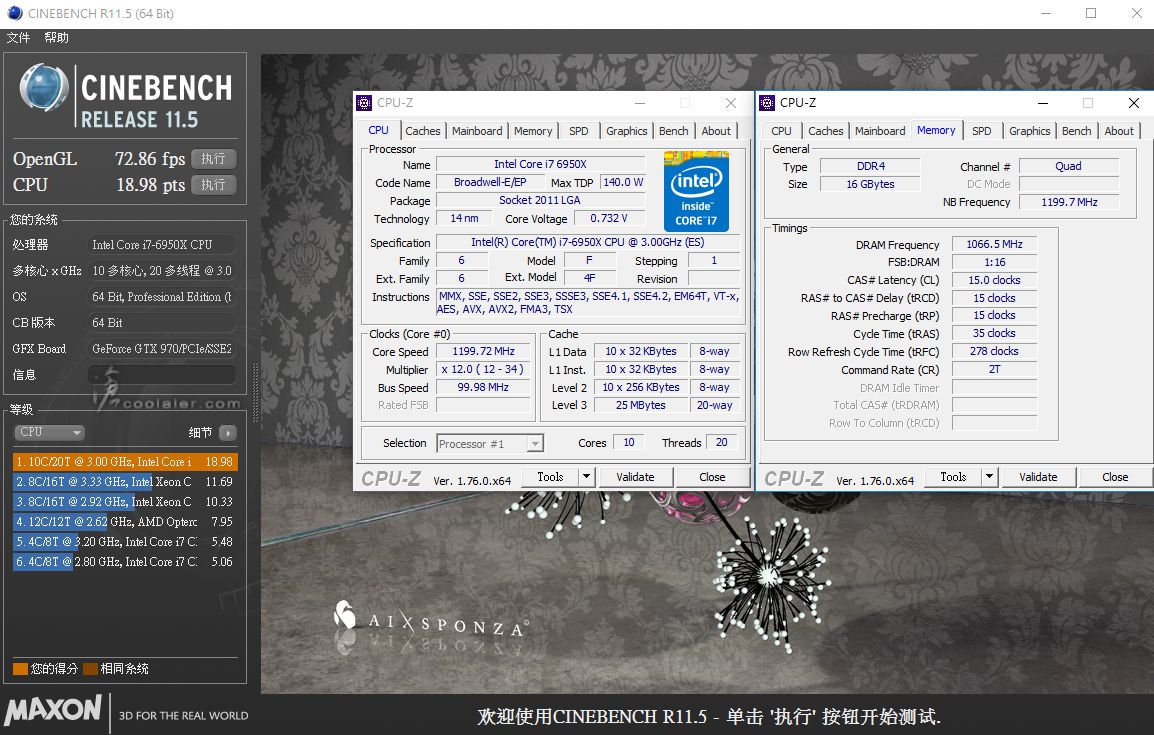
Task: Click the AIXSPONZA logo in the render view
Action: tap(430, 619)
